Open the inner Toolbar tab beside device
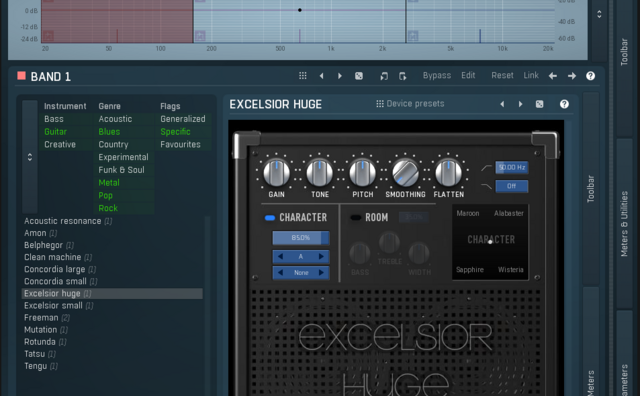Viewport: 640px width, 396px height. [591, 189]
